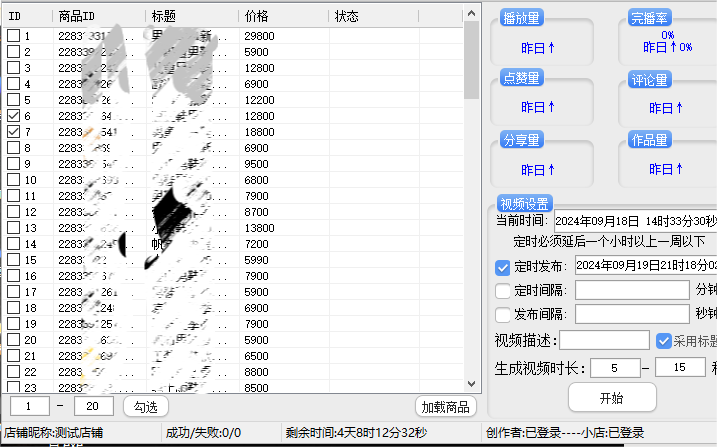Enable the 定时间隔 checkbox

pos(503,290)
